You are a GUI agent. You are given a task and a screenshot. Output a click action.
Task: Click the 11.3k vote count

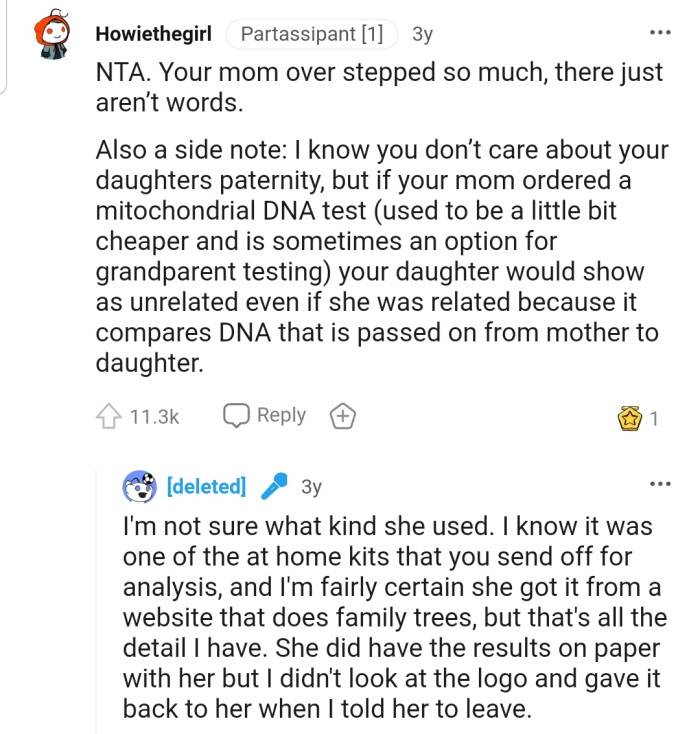(155, 417)
